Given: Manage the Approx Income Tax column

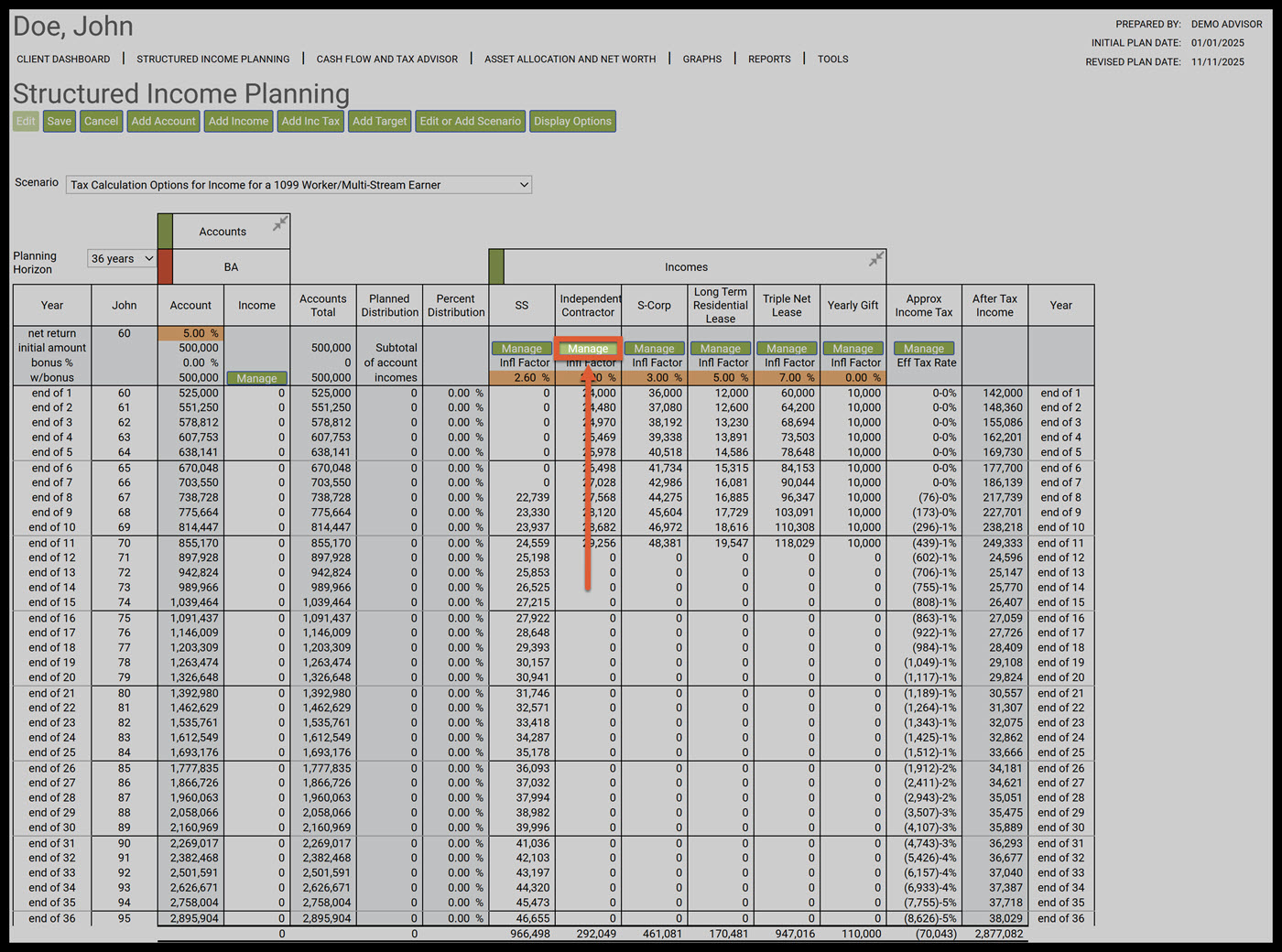Looking at the screenshot, I should pyautogui.click(x=923, y=349).
